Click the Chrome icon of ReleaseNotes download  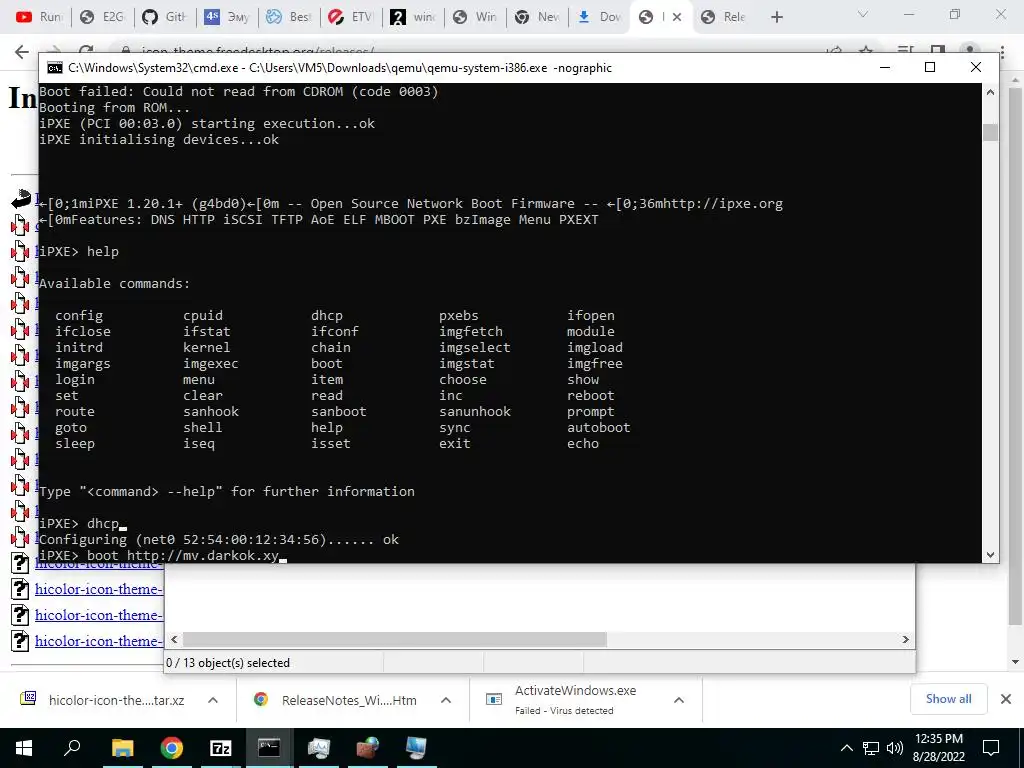(261, 699)
